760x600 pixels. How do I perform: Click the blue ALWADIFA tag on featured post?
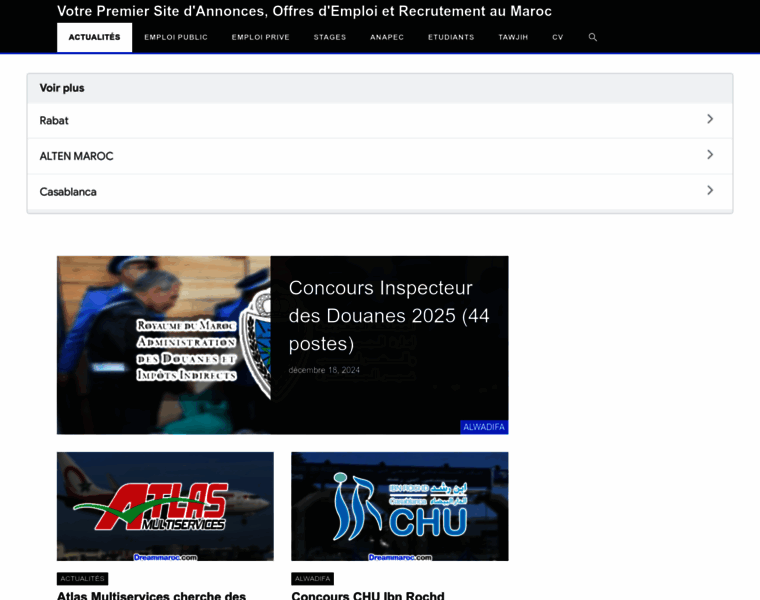484,427
